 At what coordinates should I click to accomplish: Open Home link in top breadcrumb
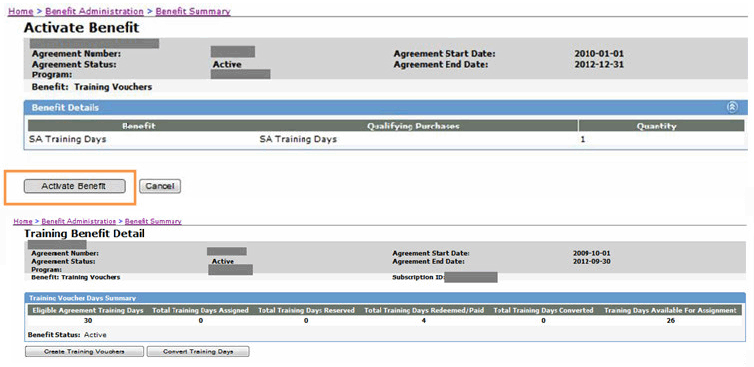(x=21, y=11)
